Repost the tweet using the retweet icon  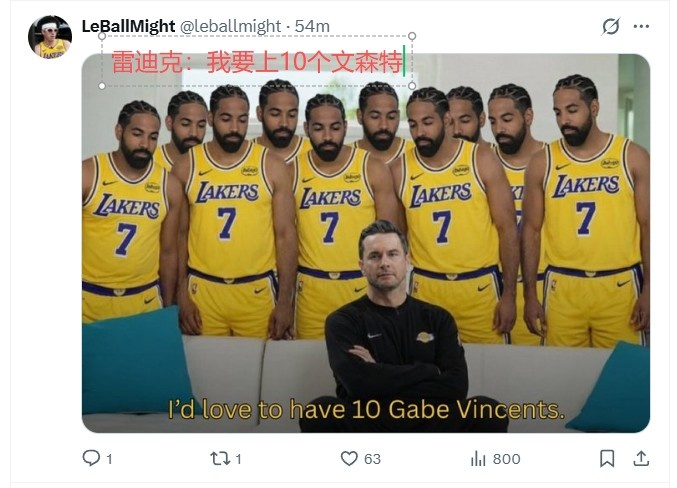click(220, 458)
